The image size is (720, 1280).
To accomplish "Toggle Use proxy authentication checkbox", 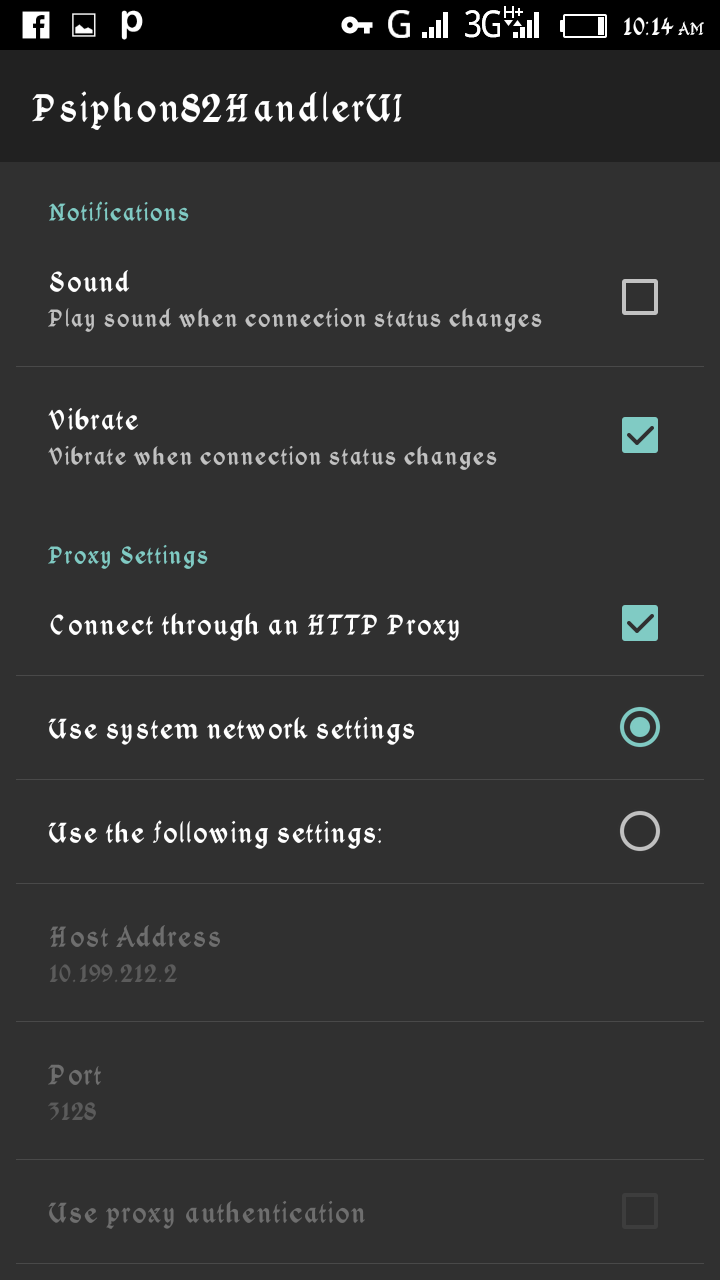I will (x=640, y=1211).
